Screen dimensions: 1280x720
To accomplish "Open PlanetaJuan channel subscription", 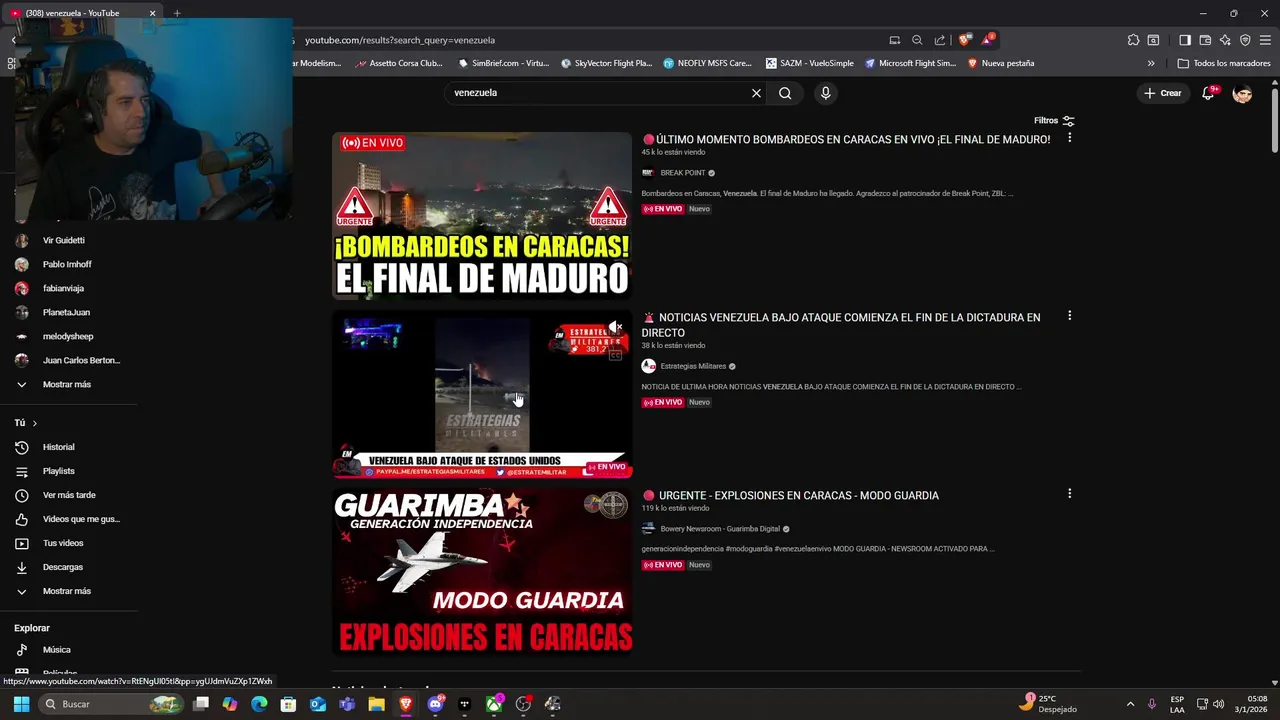I will (68, 313).
